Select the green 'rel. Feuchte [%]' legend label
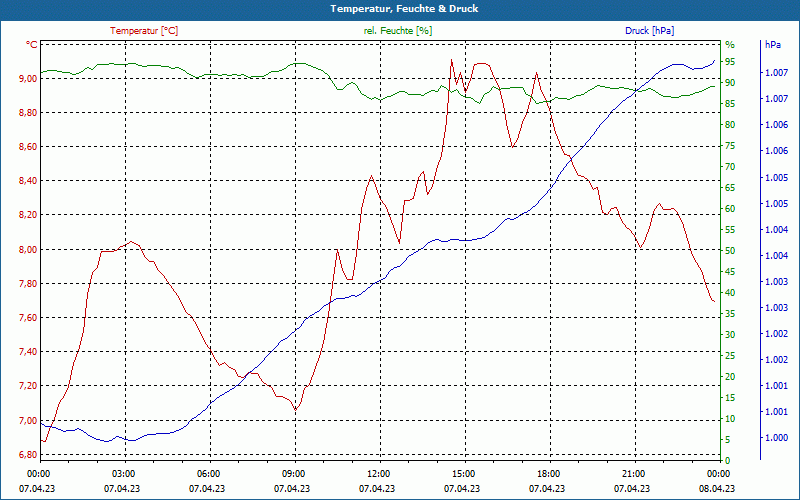800x500 pixels. 398,31
